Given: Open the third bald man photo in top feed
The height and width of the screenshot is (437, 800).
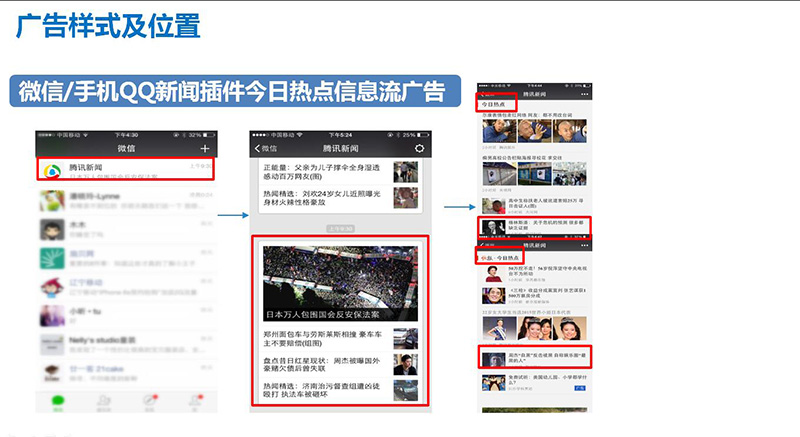Looking at the screenshot, I should click(x=569, y=131).
